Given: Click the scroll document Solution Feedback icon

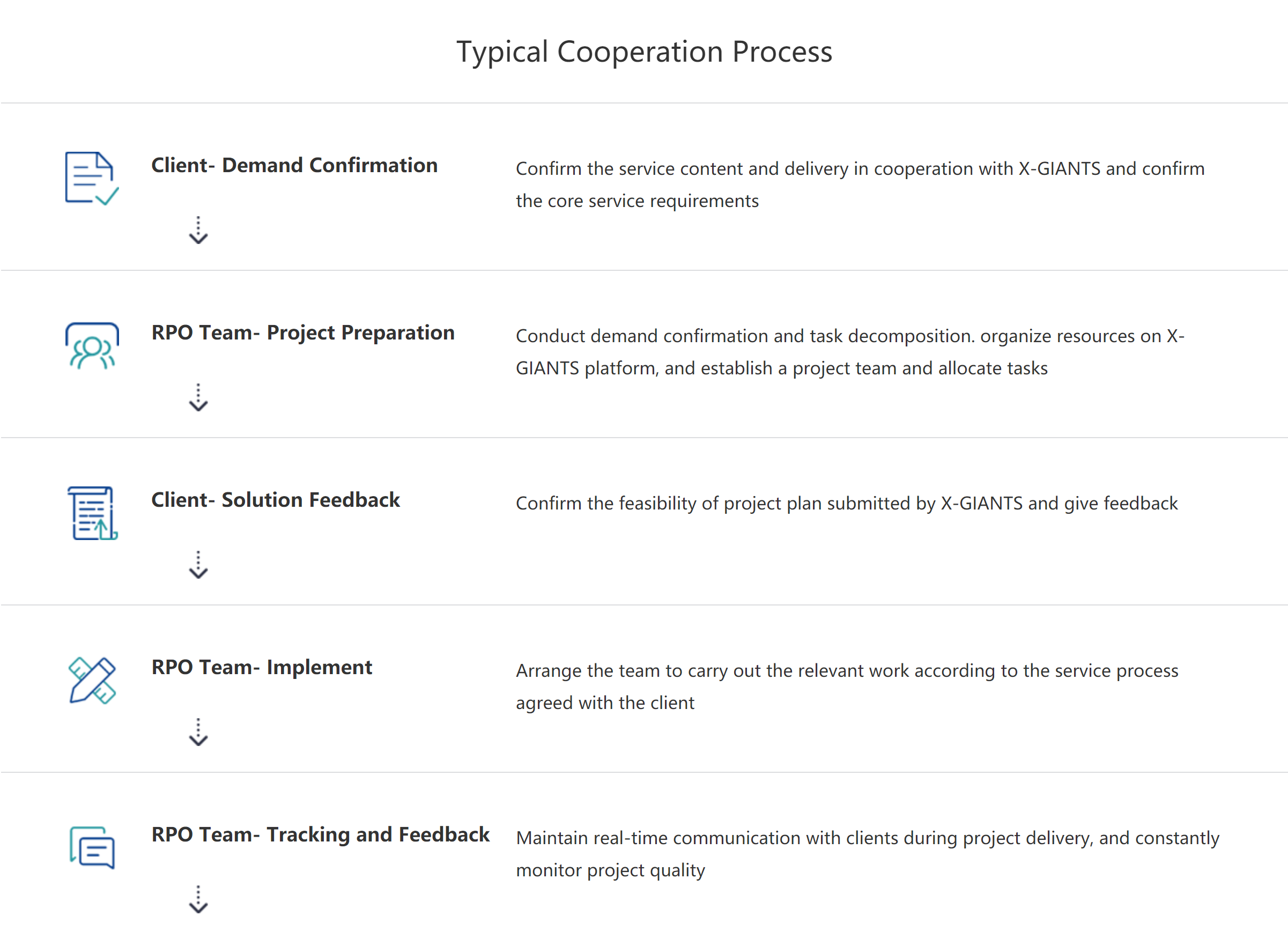Looking at the screenshot, I should point(93,513).
